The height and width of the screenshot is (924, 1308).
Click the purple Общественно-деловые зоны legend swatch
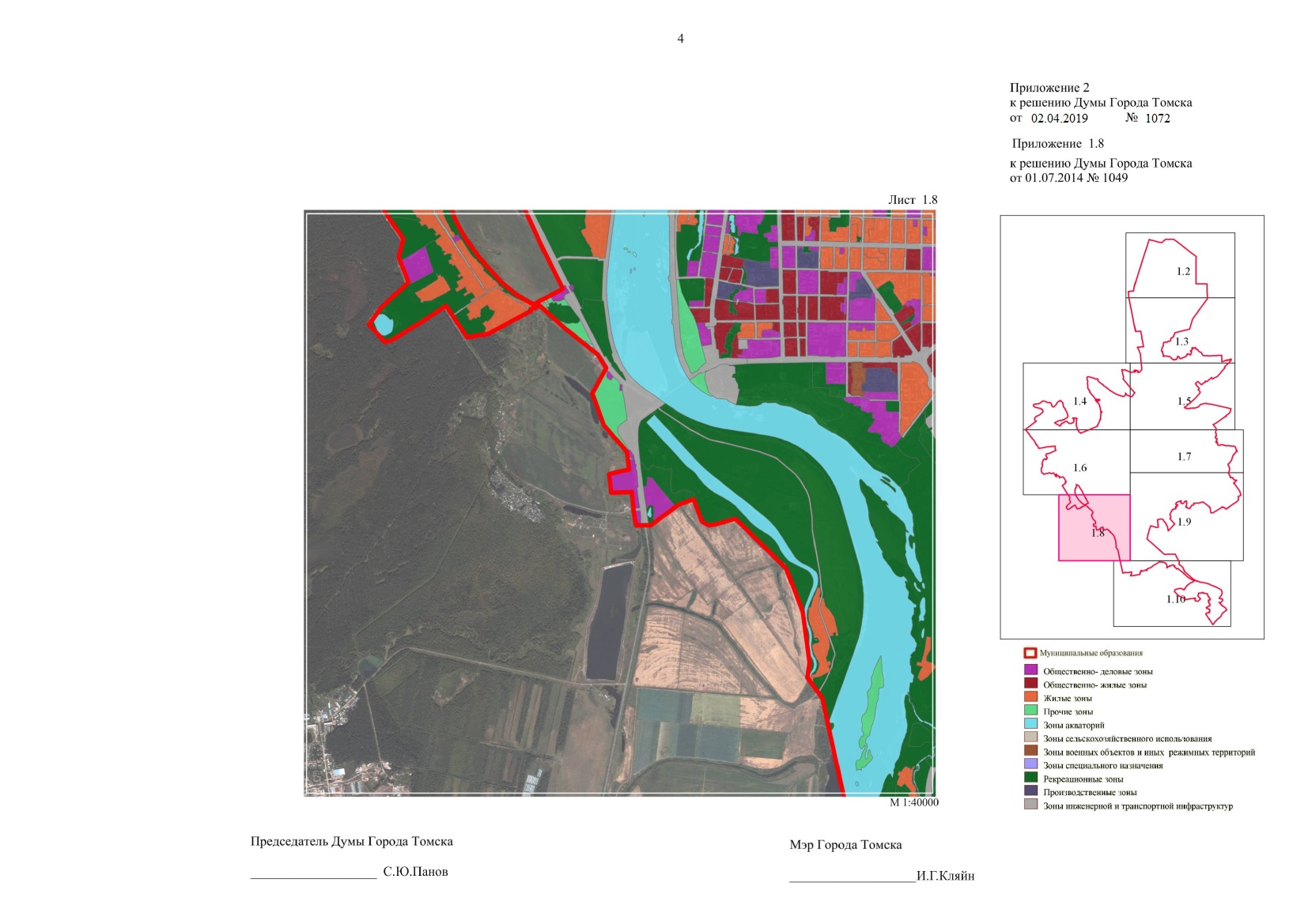click(1030, 670)
